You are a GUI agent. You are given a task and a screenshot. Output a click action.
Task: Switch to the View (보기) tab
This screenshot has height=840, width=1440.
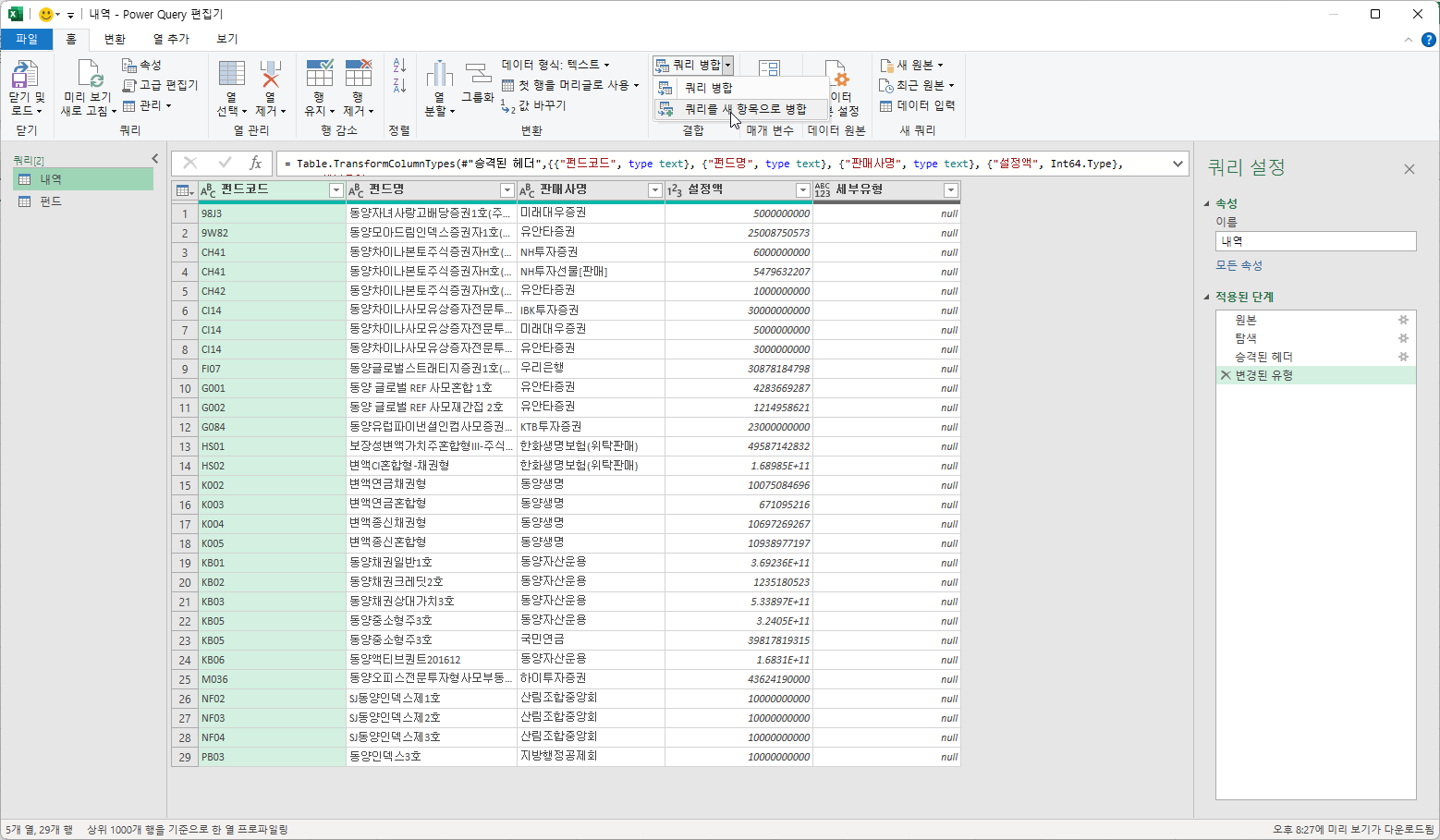tap(227, 39)
